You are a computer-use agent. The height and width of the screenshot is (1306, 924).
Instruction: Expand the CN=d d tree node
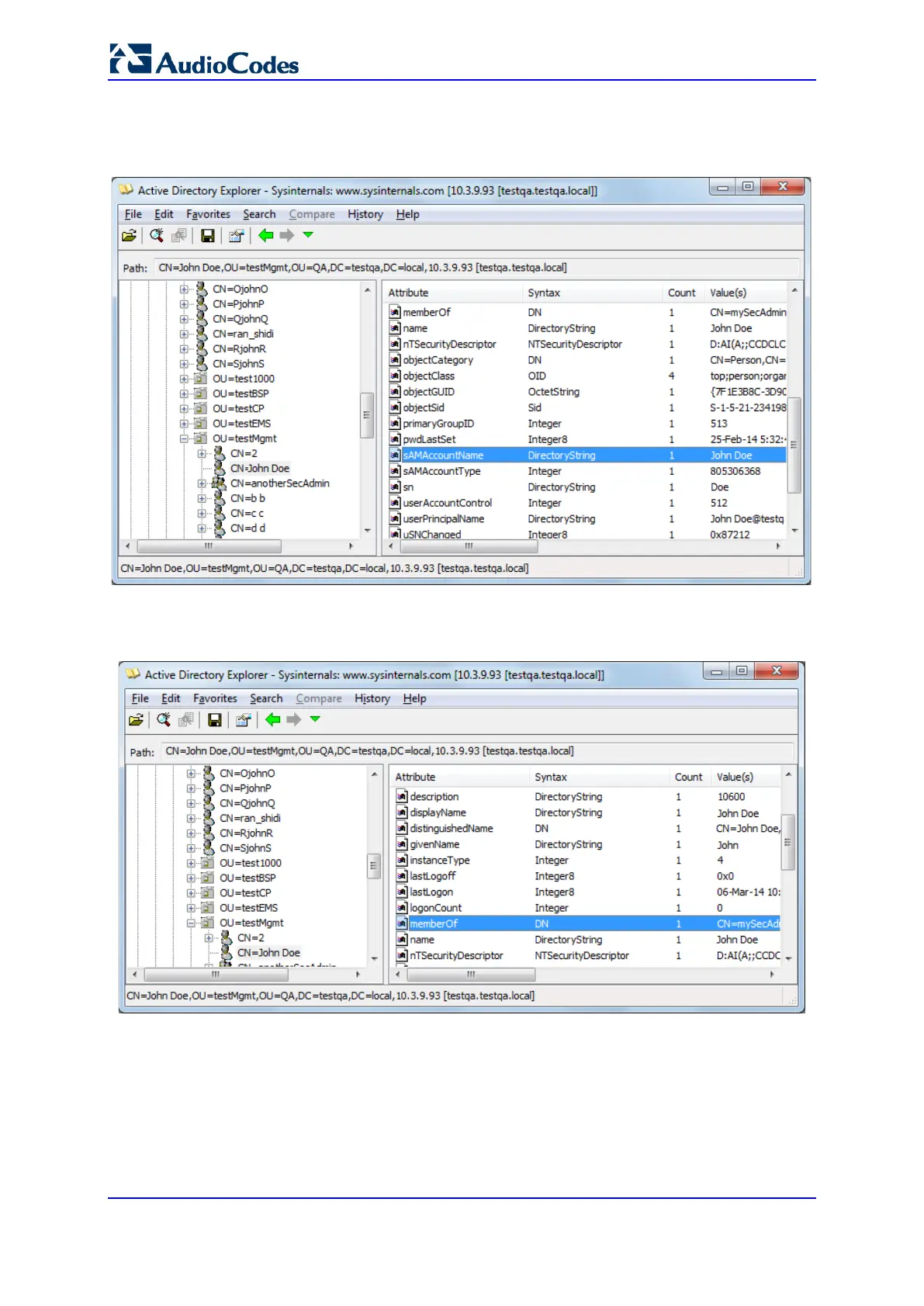(202, 528)
